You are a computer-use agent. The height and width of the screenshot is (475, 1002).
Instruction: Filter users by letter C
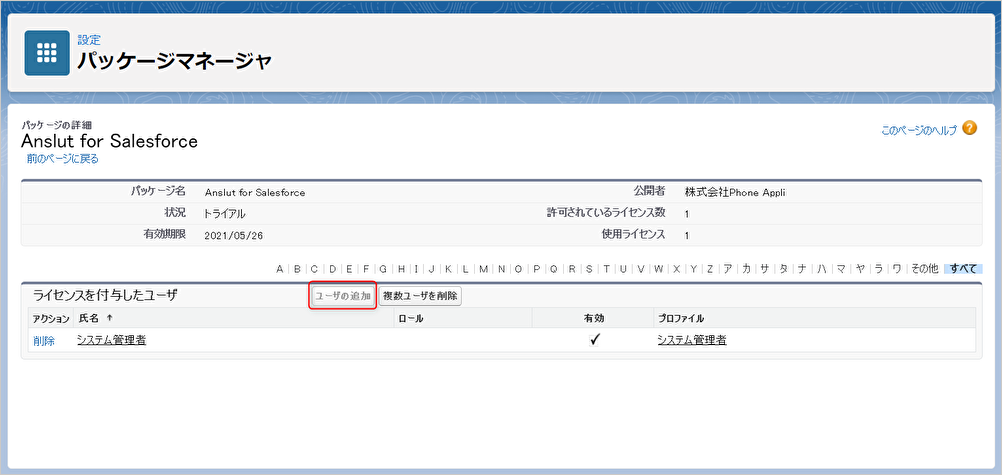(x=314, y=269)
